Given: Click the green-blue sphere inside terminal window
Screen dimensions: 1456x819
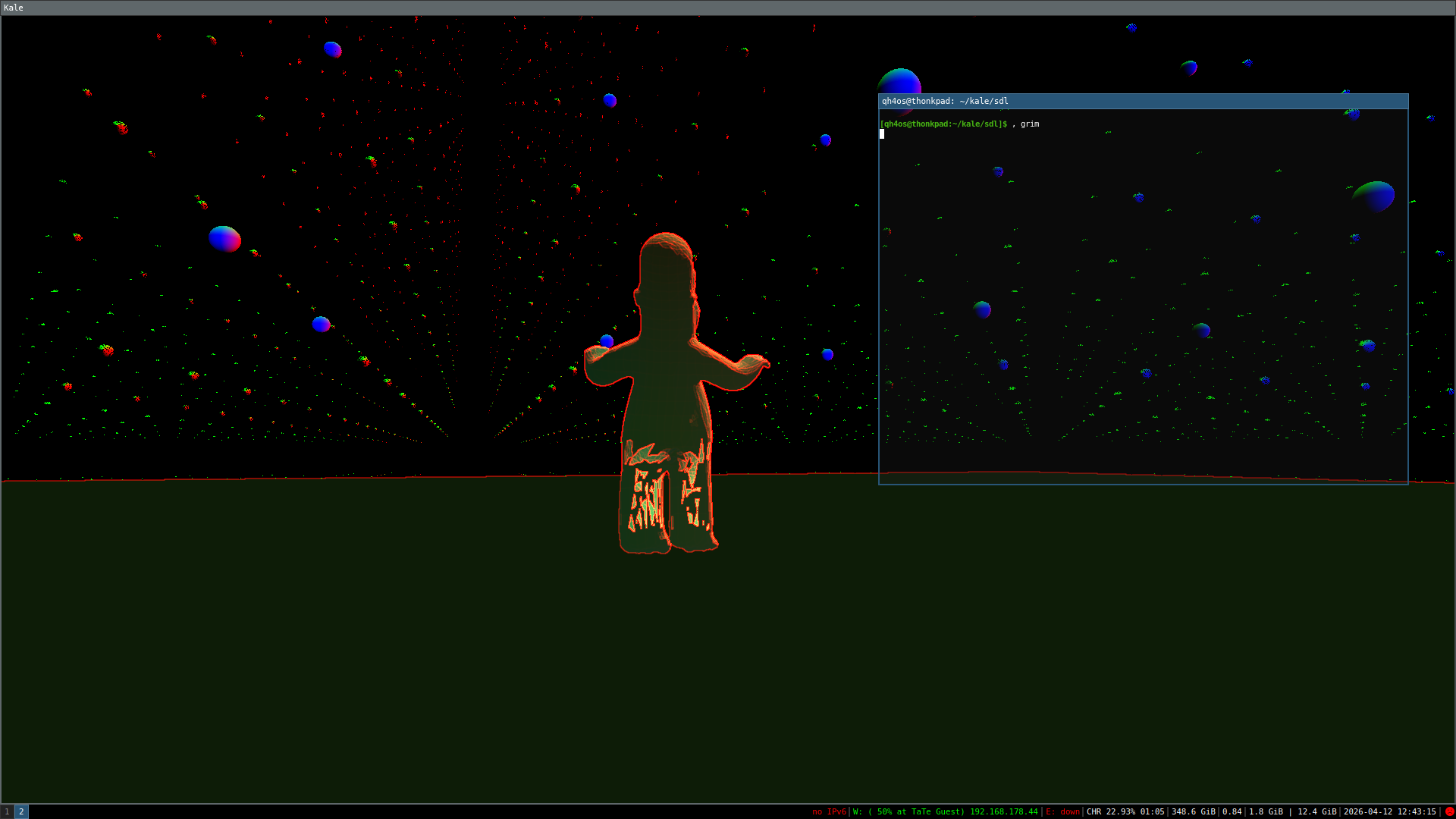Looking at the screenshot, I should 1374,196.
